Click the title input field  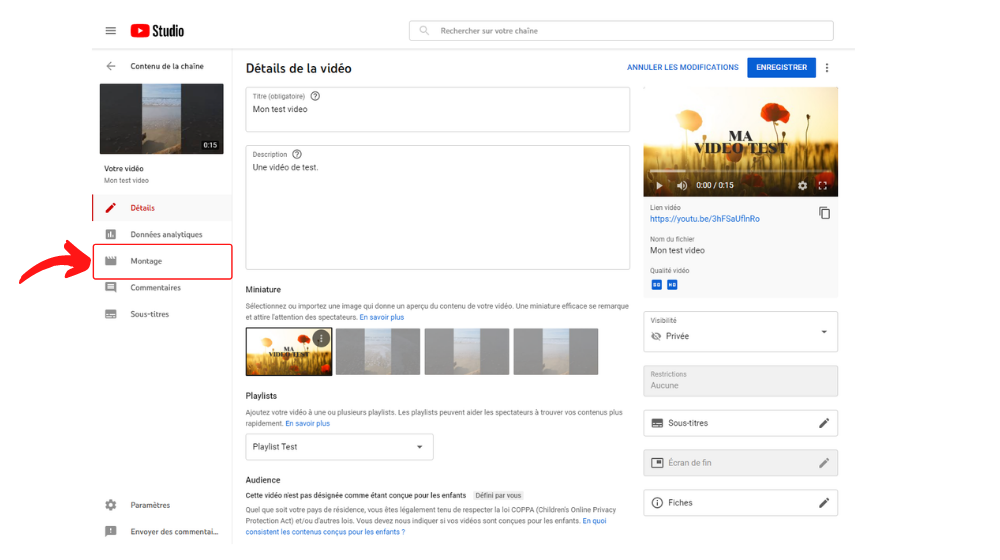(438, 110)
